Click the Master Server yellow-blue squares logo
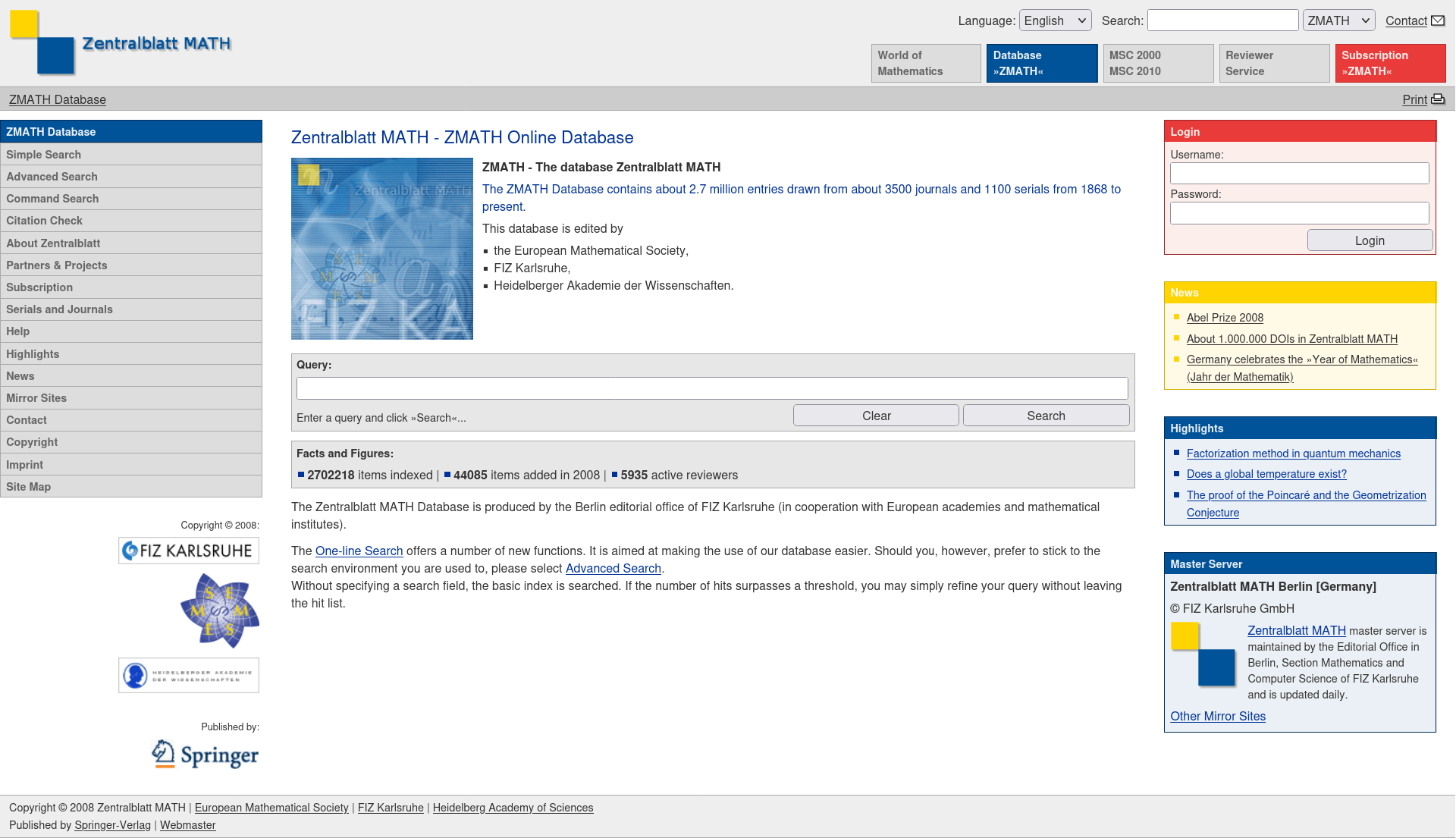This screenshot has height=838, width=1456. (1203, 654)
